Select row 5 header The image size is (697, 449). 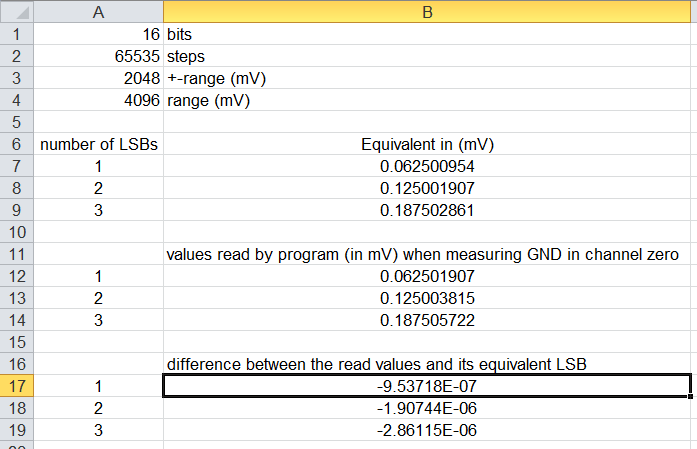point(16,122)
